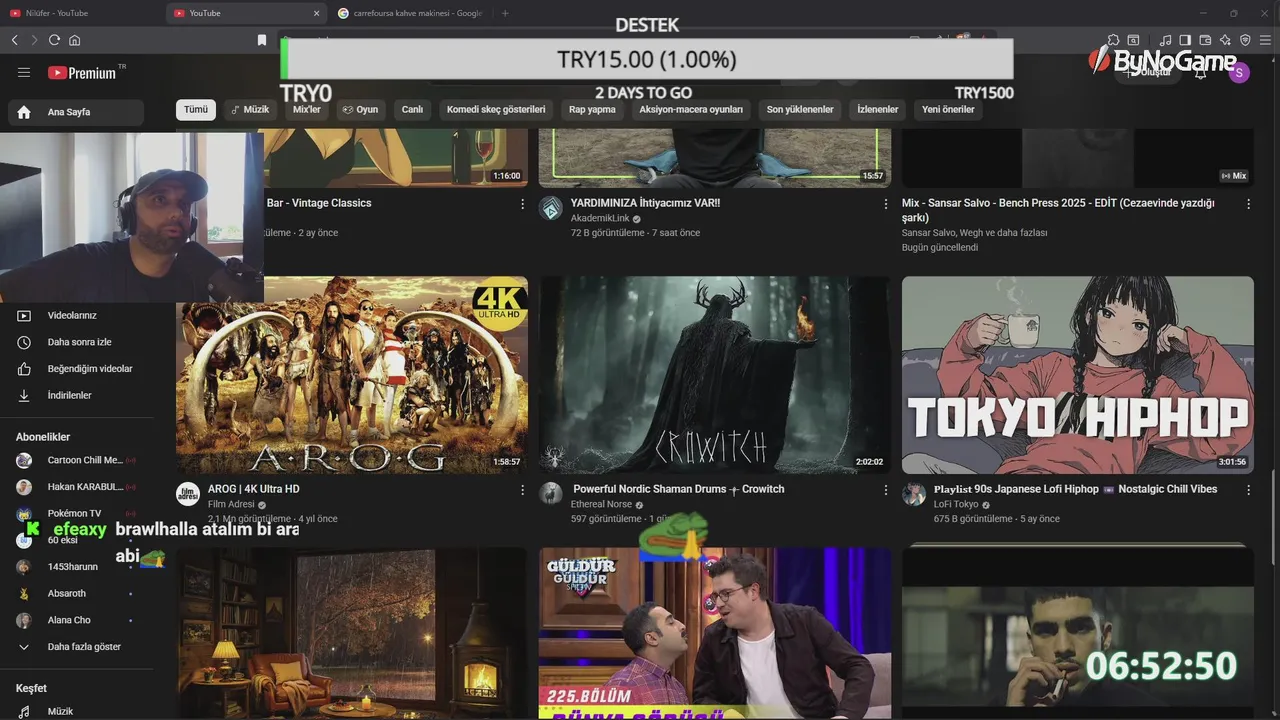The width and height of the screenshot is (1280, 720).
Task: Go to Ana Sayfa in sidebar
Action: click(x=76, y=112)
